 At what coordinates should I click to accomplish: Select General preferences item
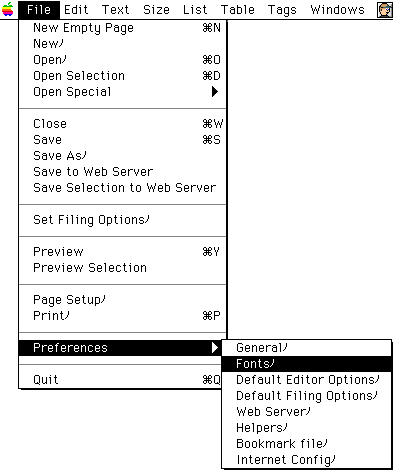(306, 348)
